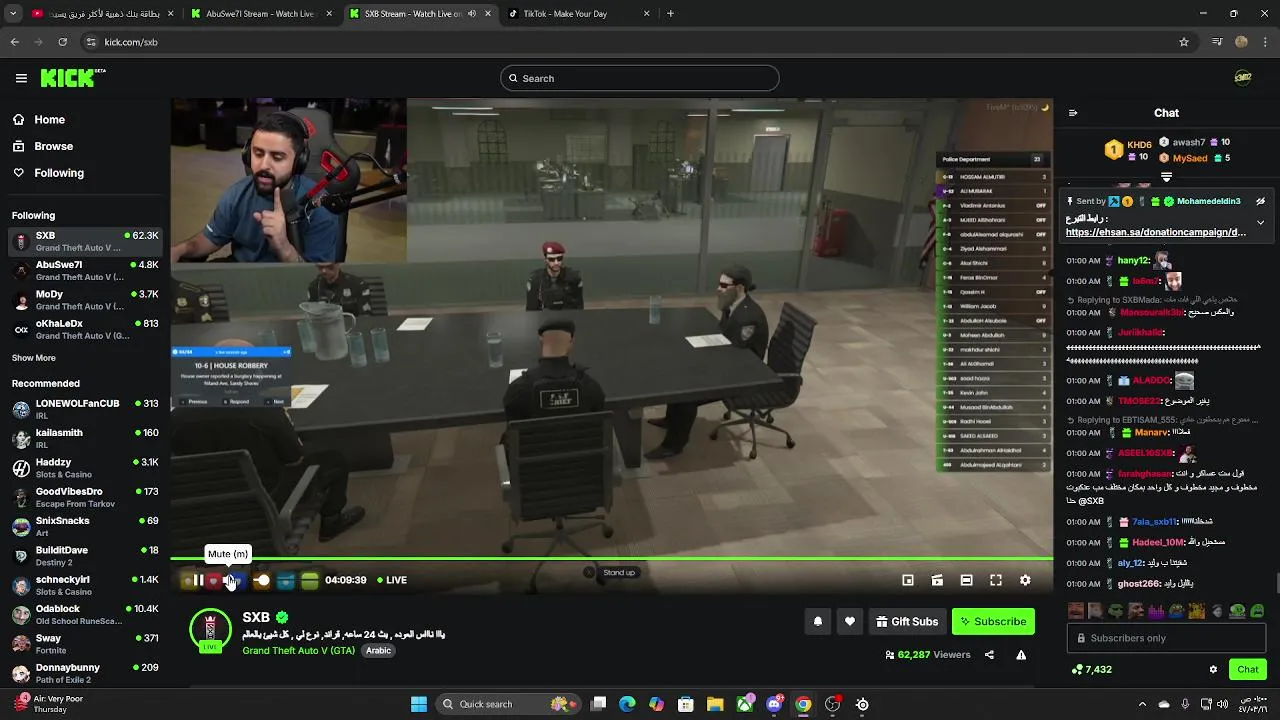This screenshot has height=720, width=1280.
Task: Open video player settings gear
Action: (x=1025, y=580)
